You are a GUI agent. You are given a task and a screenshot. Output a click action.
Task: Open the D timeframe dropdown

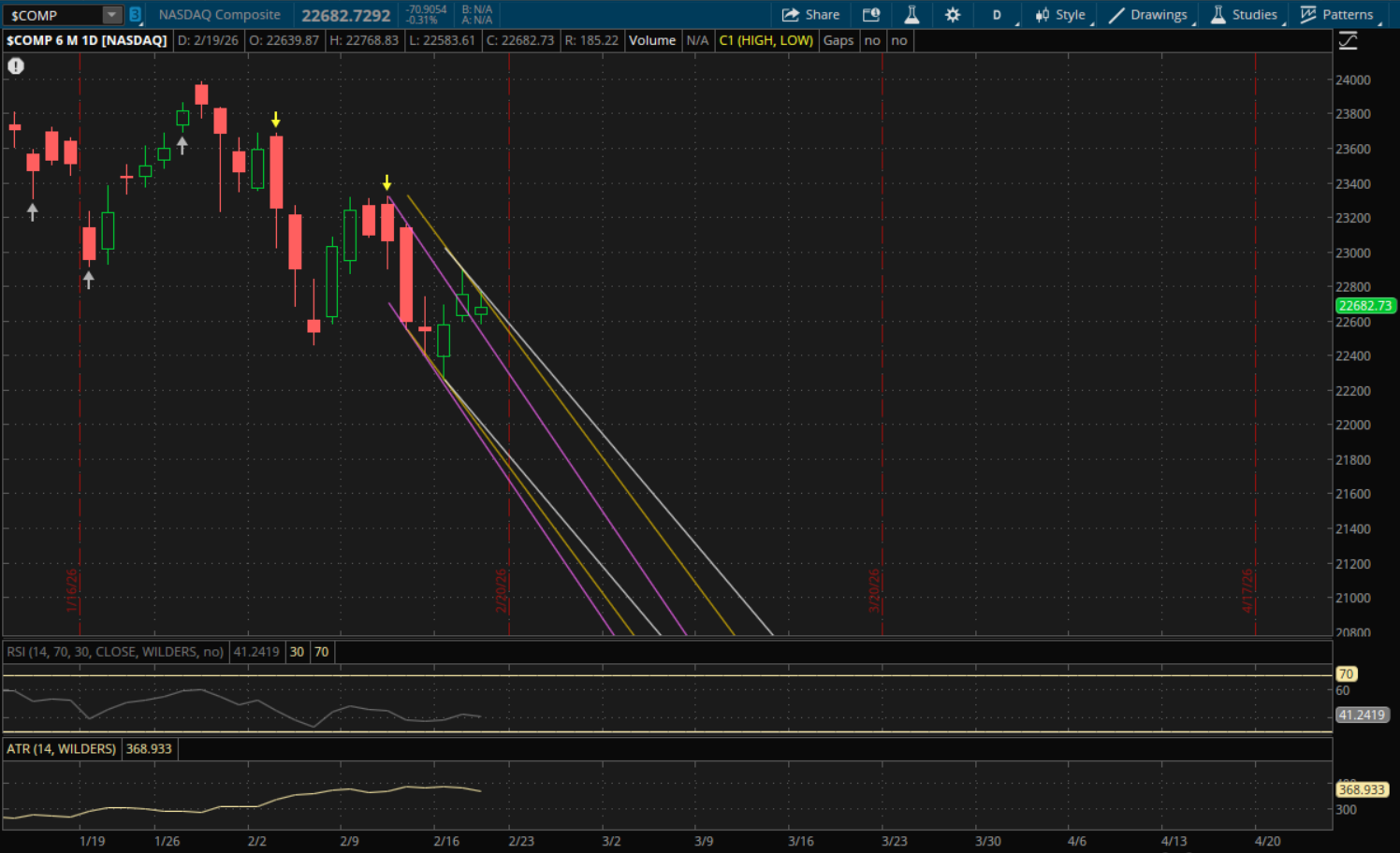pyautogui.click(x=998, y=15)
